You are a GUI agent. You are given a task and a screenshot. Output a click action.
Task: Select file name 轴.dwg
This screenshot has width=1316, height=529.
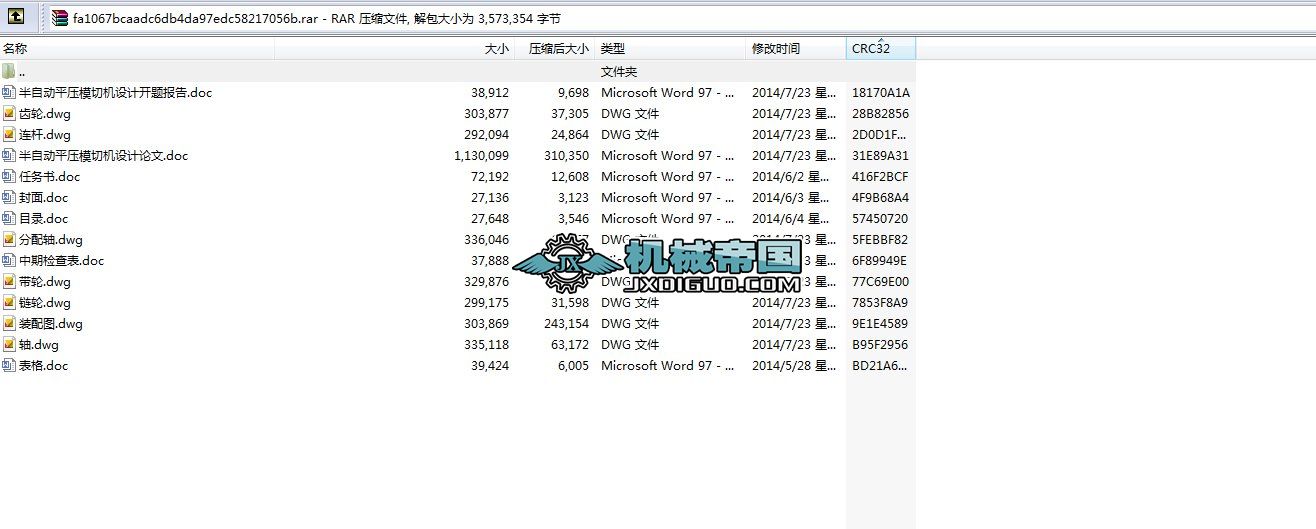pyautogui.click(x=39, y=344)
